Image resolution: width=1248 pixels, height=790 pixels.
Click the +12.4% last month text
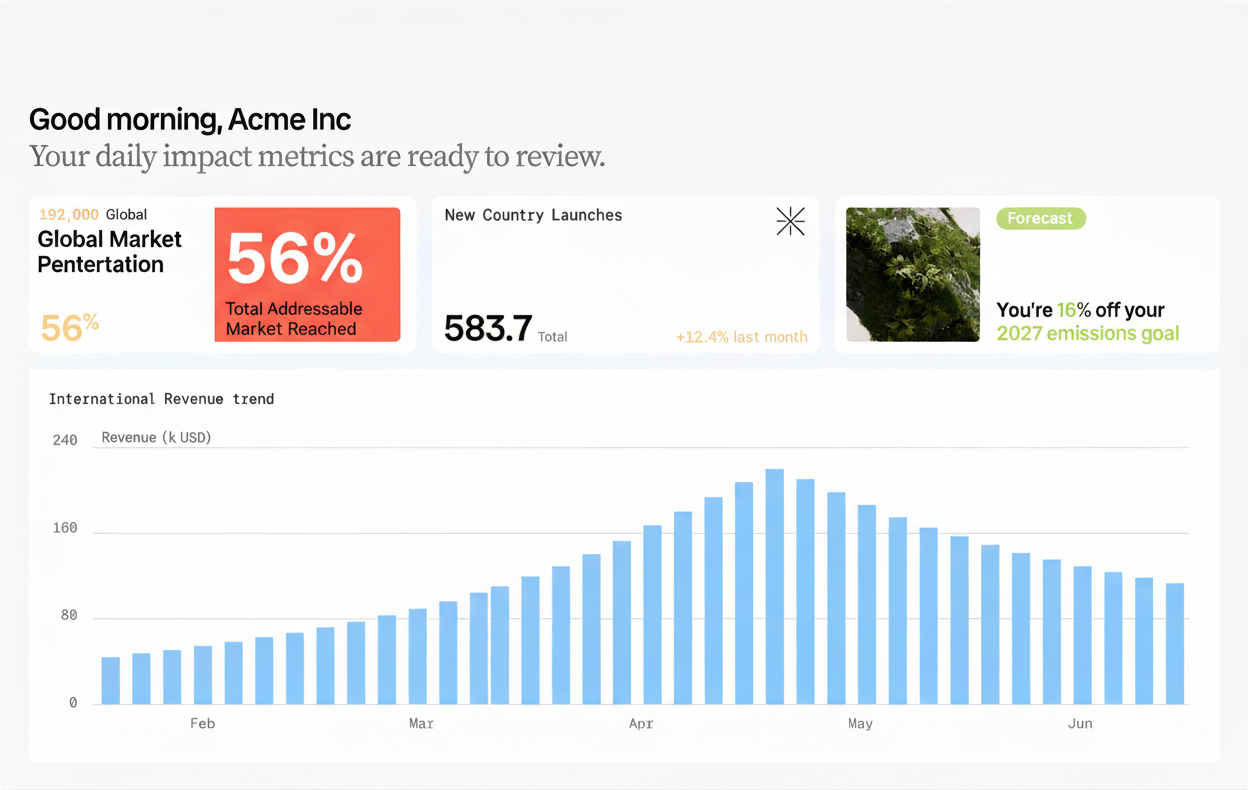tap(741, 337)
